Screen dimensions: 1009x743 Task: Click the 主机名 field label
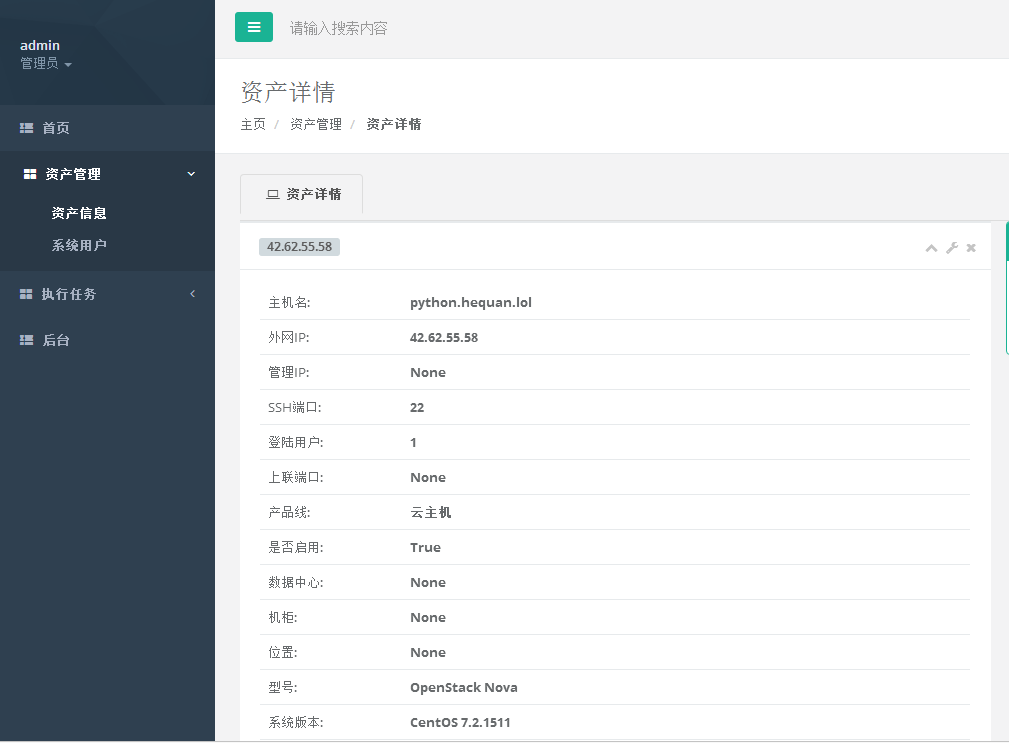click(289, 302)
